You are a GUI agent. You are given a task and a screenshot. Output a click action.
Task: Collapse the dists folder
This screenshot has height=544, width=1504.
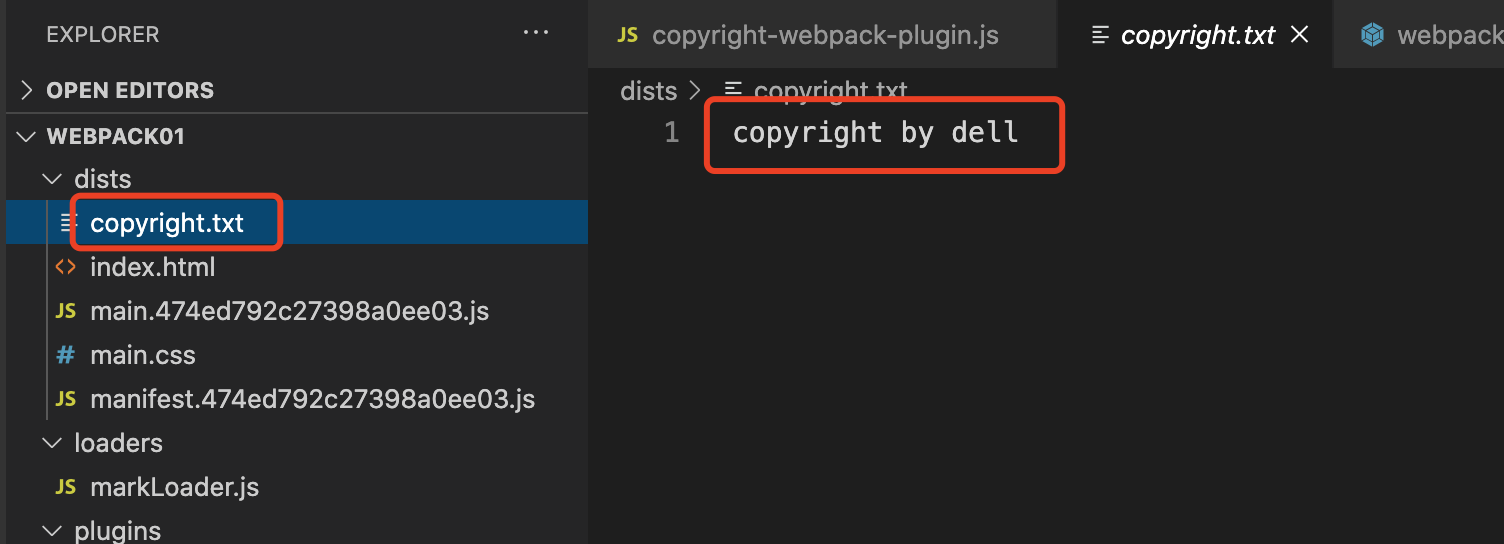point(51,179)
